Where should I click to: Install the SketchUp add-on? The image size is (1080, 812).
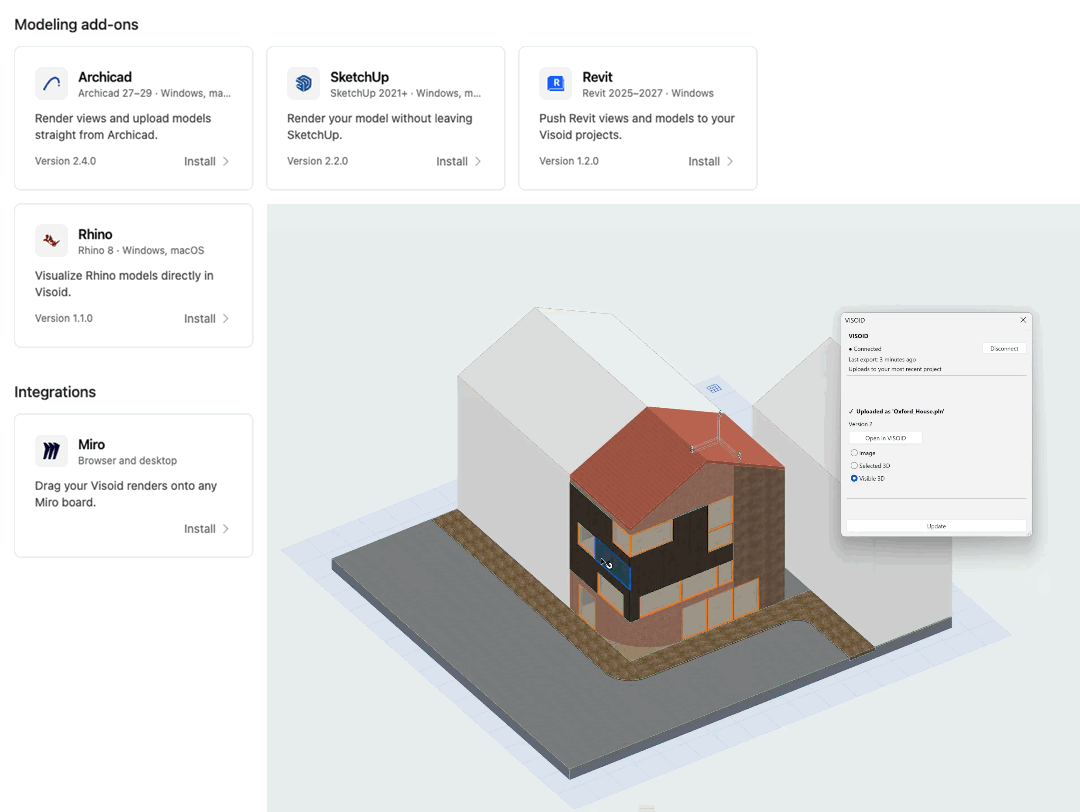[x=459, y=161]
